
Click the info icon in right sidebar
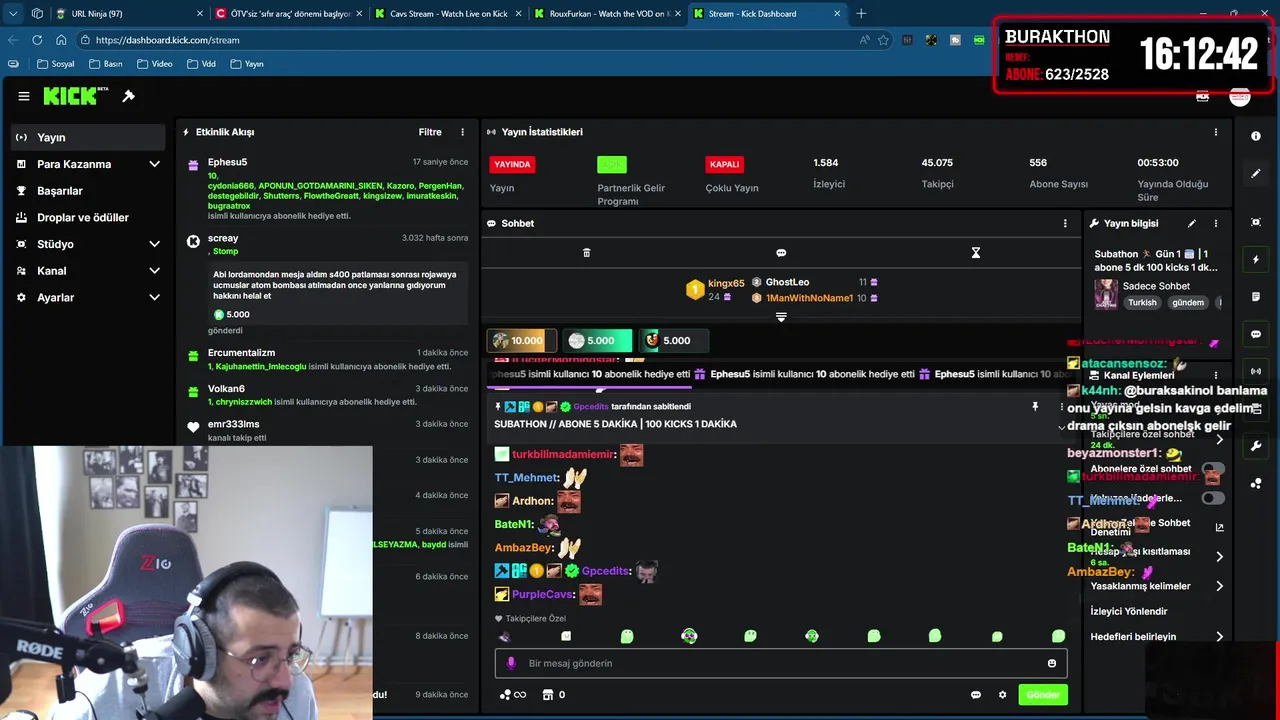pos(1256,136)
